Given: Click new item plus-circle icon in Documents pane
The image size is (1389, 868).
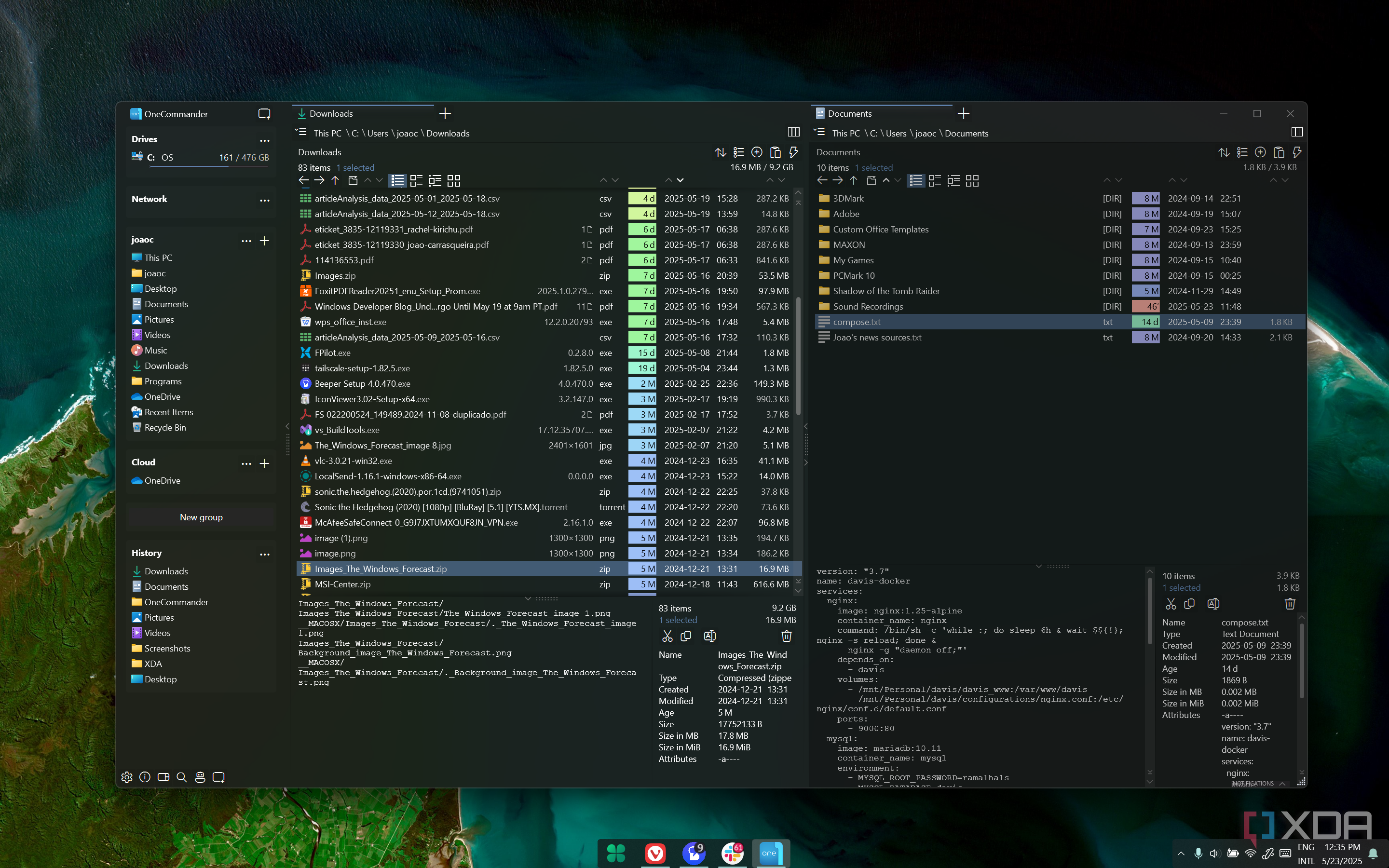Looking at the screenshot, I should click(1260, 152).
